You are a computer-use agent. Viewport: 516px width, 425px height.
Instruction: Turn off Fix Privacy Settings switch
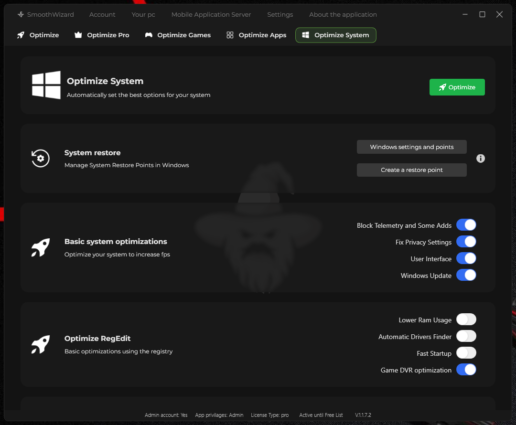pyautogui.click(x=466, y=242)
